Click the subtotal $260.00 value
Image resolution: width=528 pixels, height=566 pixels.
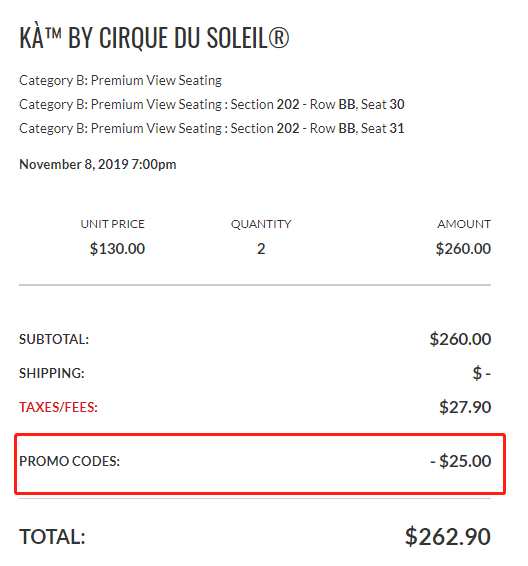460,339
